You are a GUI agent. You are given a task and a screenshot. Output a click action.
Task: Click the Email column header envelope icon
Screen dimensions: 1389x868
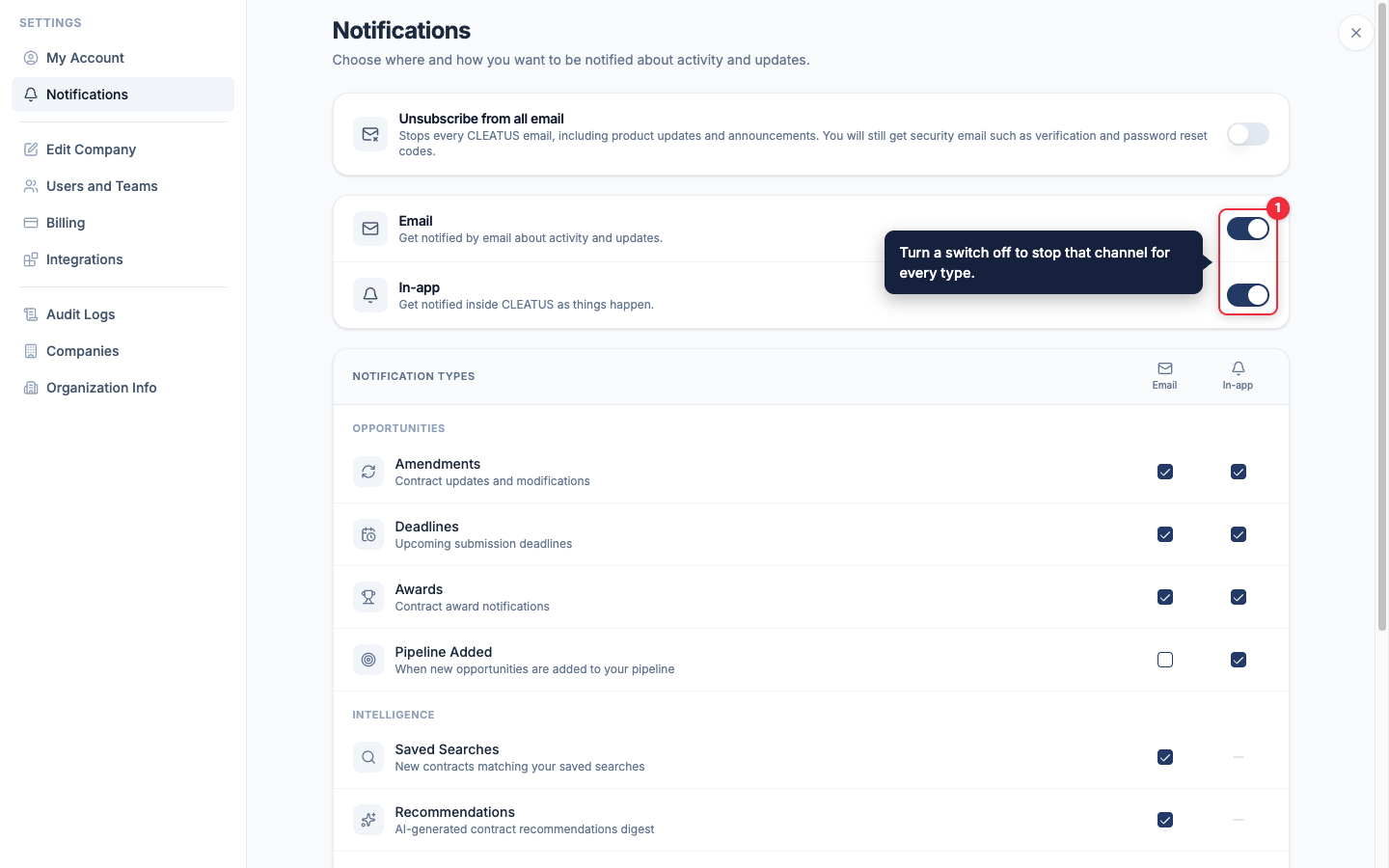pyautogui.click(x=1165, y=368)
